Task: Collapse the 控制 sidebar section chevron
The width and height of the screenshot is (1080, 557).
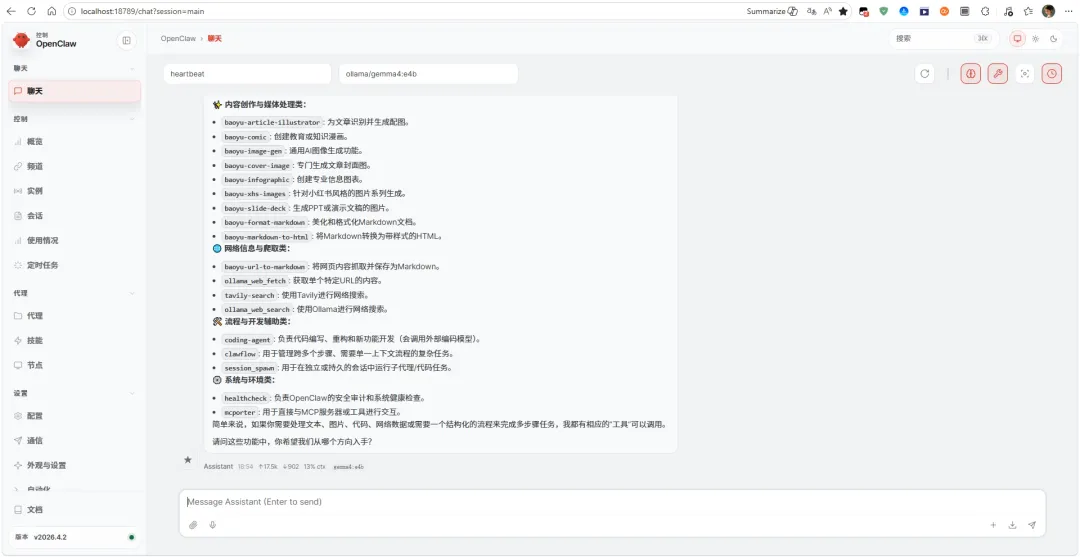Action: click(x=132, y=118)
